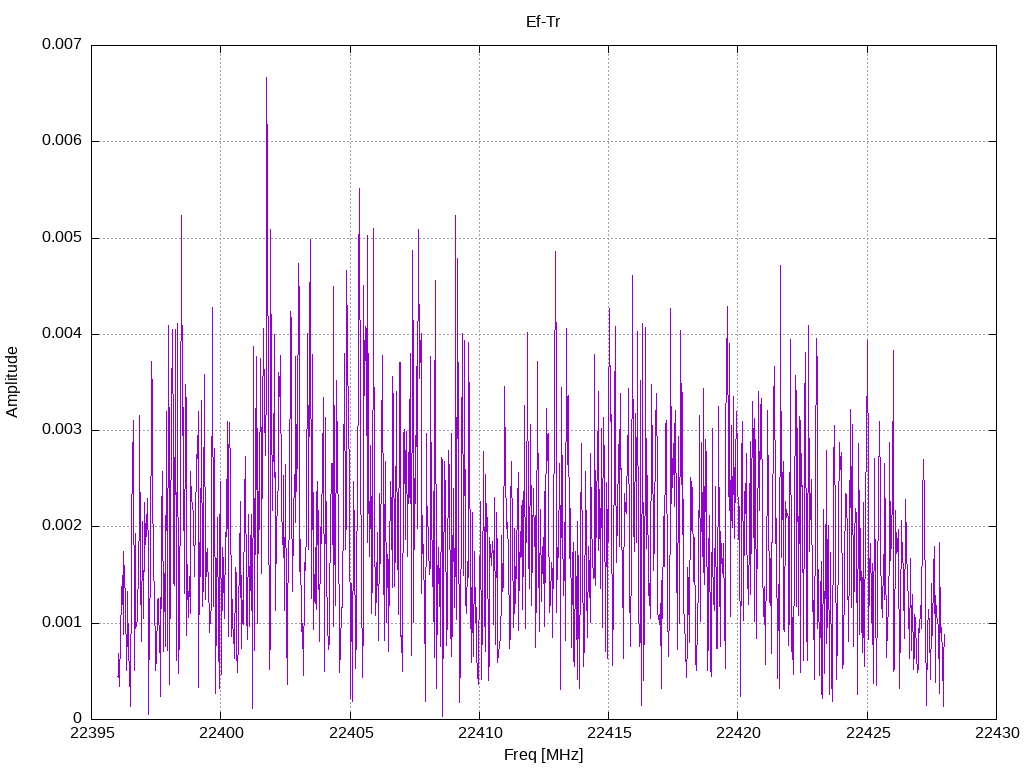Viewport: 1024px width, 768px height.
Task: Click the tallest spectrum peak near 22402 MHz
Action: 266,78
